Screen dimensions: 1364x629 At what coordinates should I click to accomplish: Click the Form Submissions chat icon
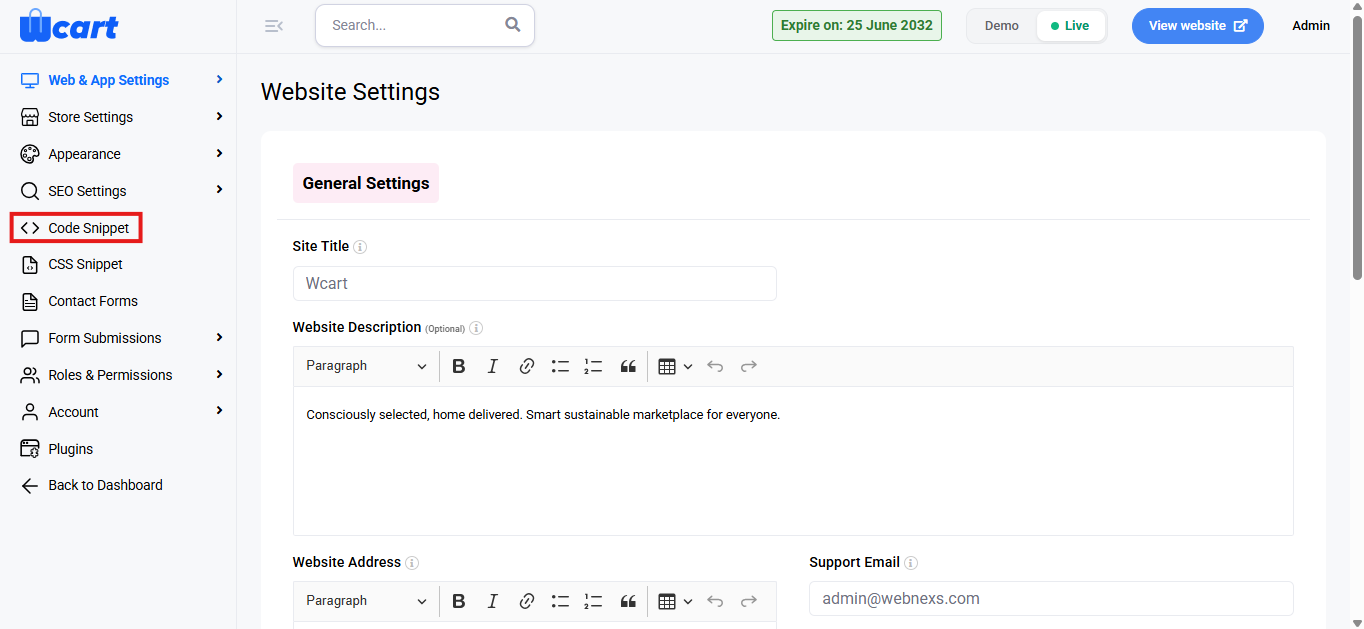(30, 338)
